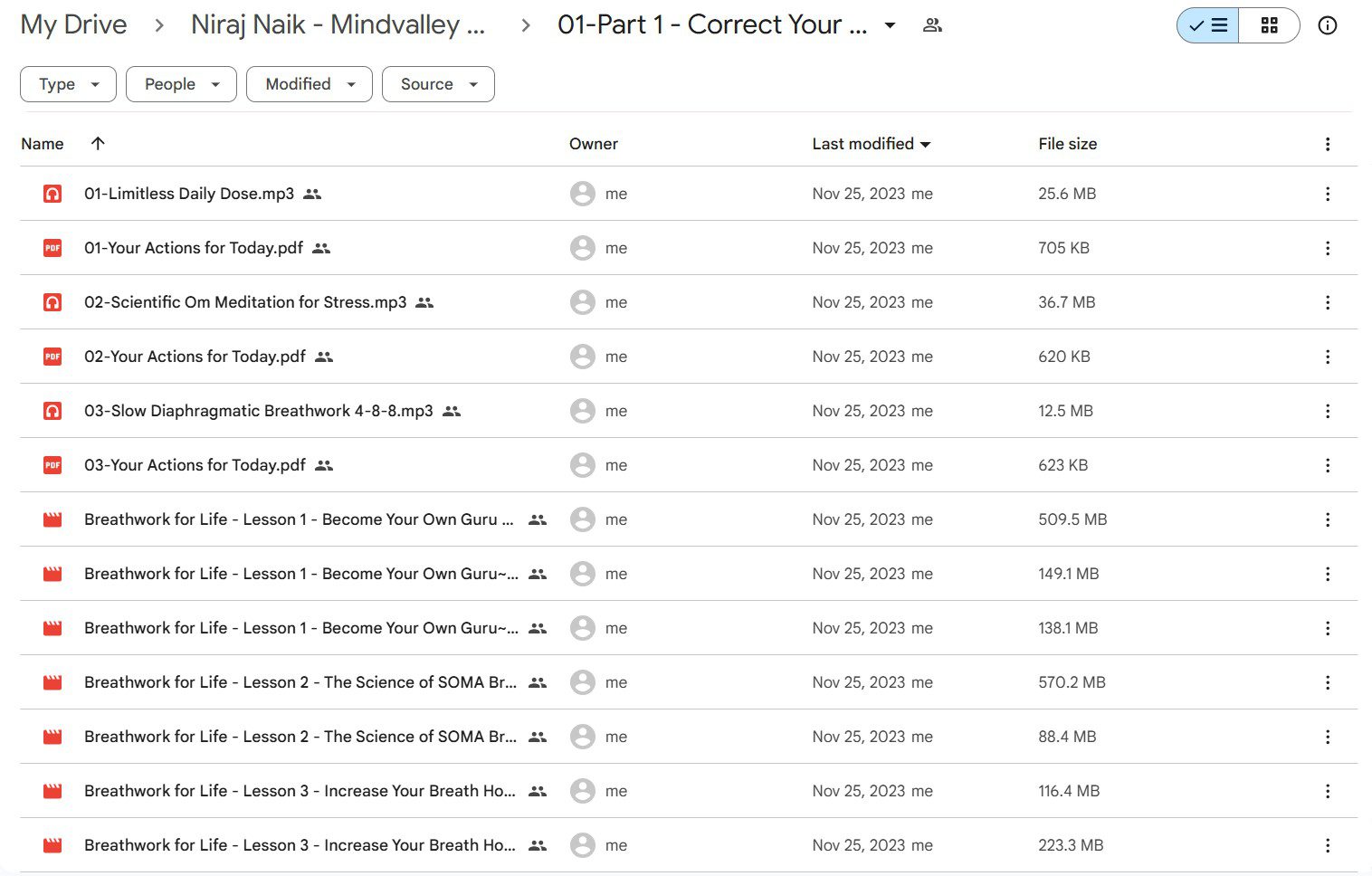Click the PDF icon of 03-Your Actions for Today
Viewport: 1372px width, 876px height.
click(52, 465)
